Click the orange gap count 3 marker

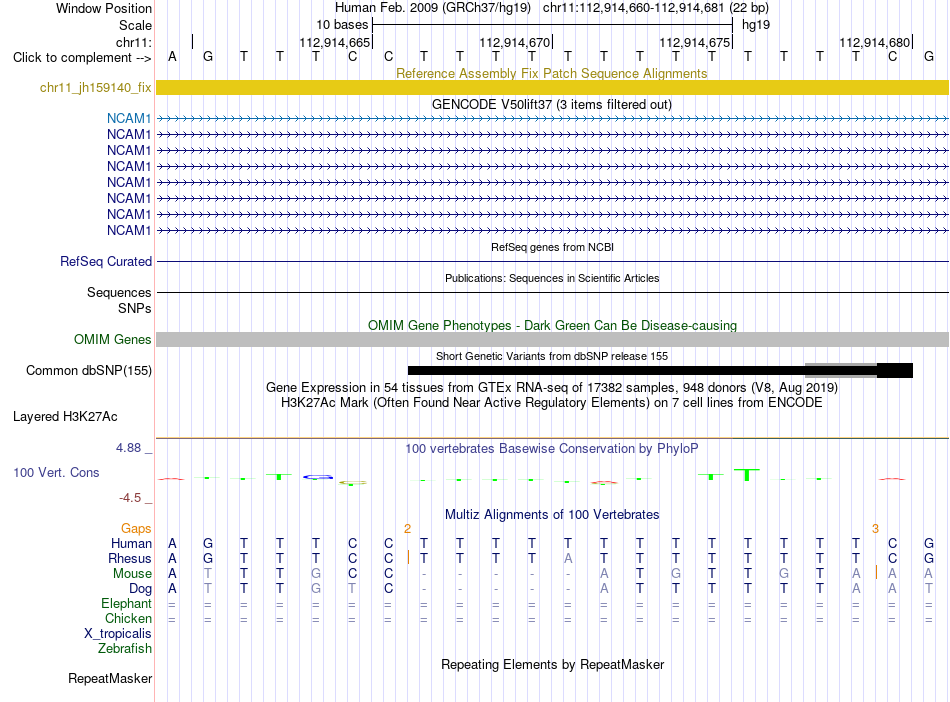[x=875, y=529]
